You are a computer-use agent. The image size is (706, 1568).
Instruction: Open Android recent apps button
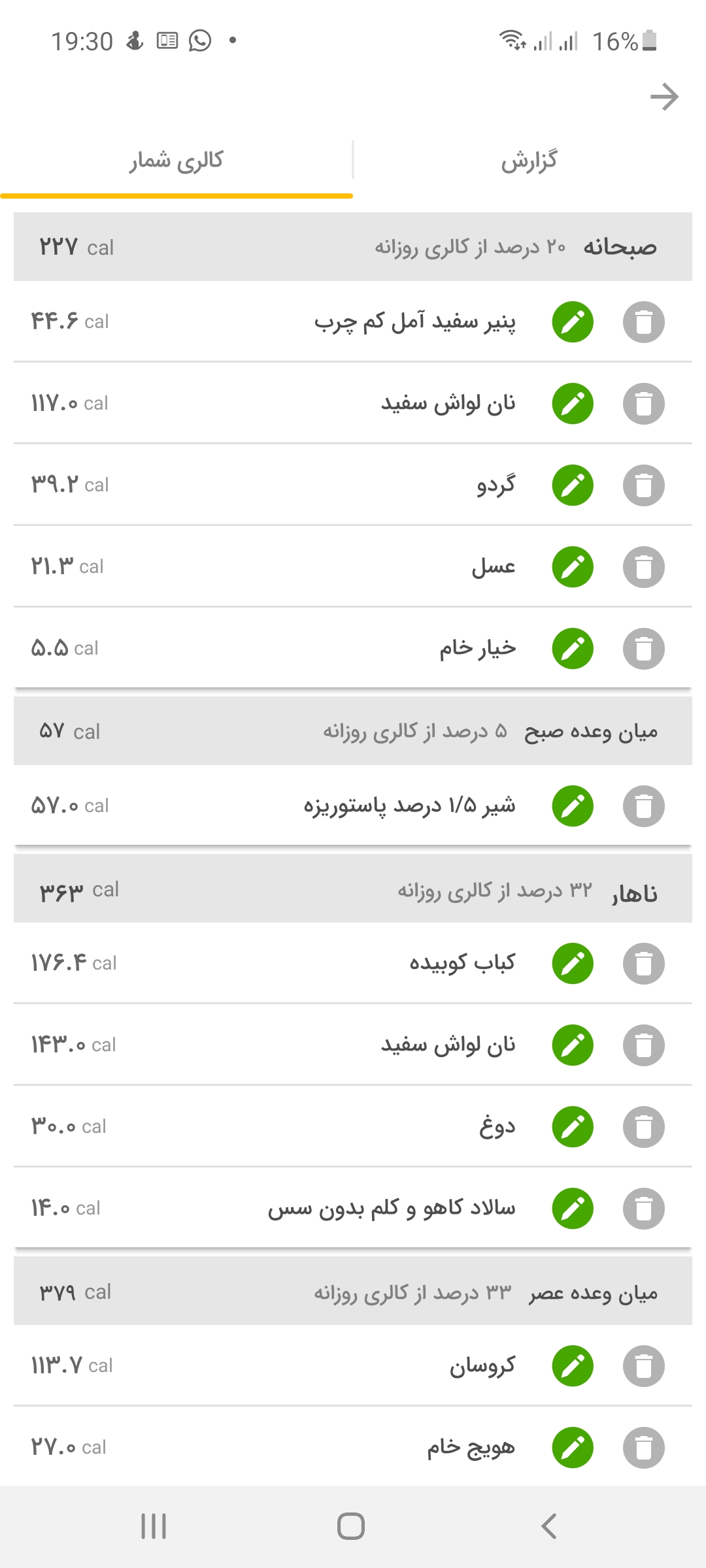coord(154,1526)
